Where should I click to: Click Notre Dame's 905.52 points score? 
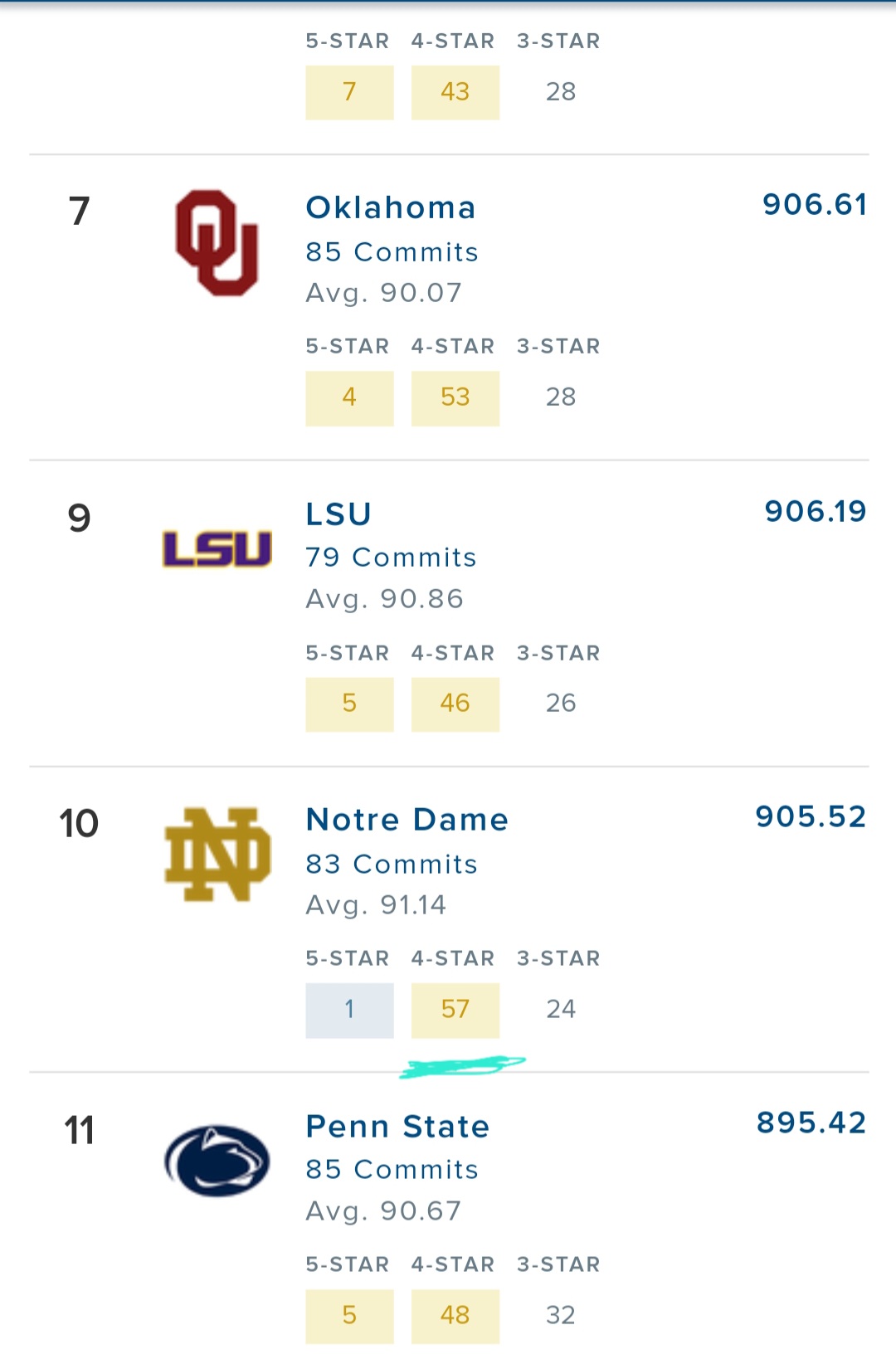(x=811, y=817)
